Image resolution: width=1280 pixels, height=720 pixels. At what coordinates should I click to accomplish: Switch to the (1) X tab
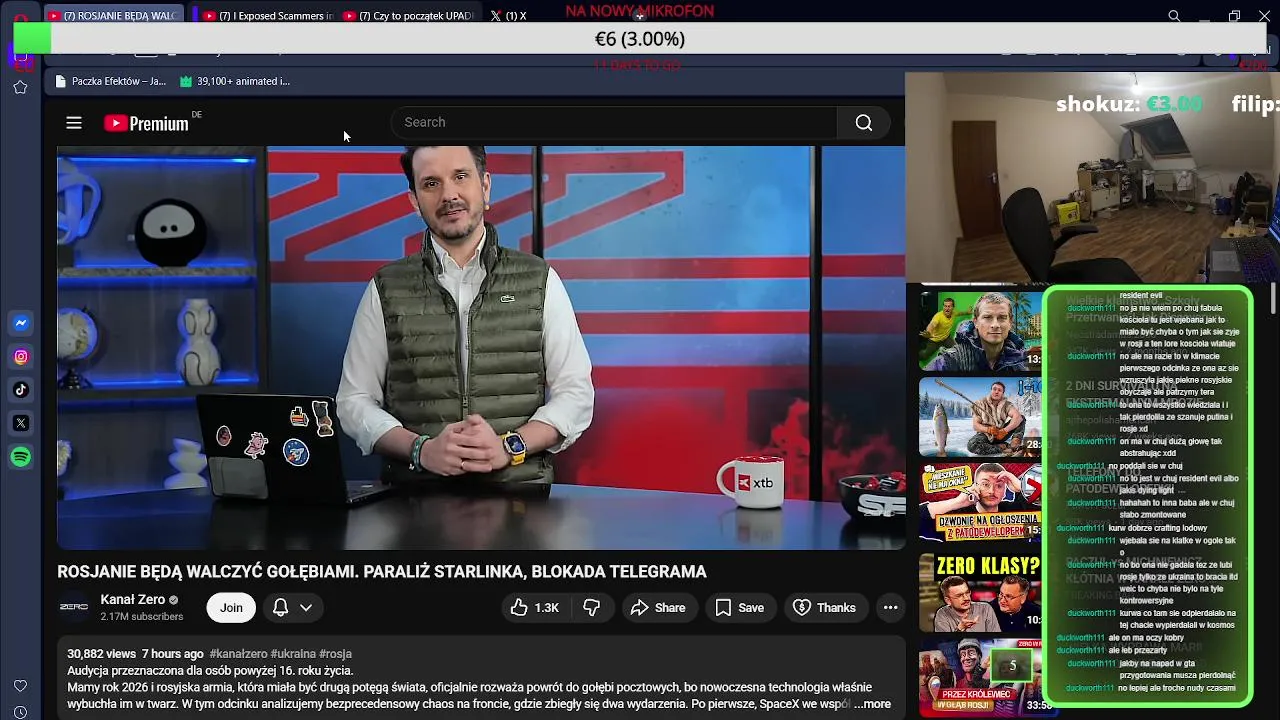pos(508,16)
